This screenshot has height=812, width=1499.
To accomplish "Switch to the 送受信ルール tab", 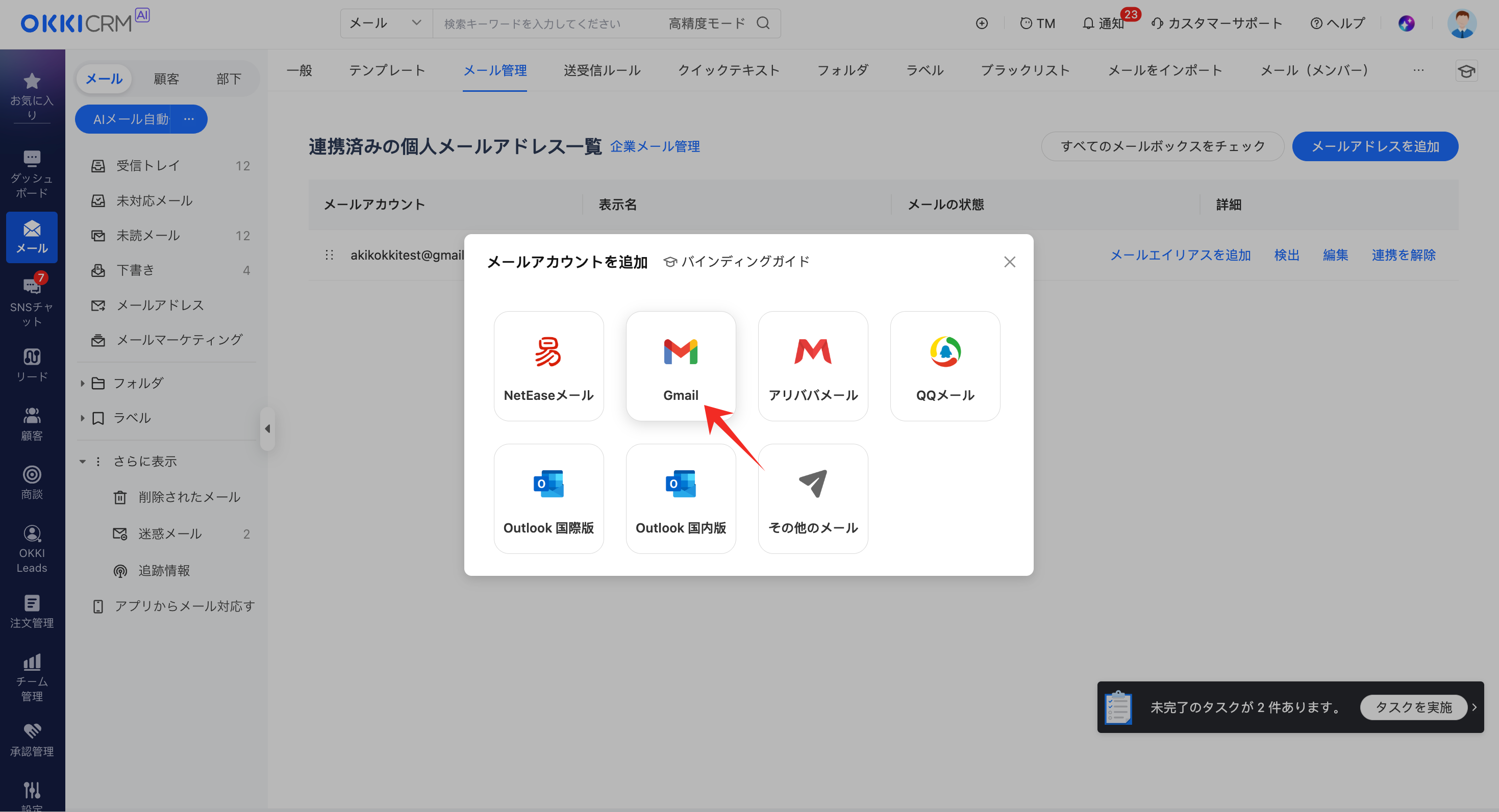I will click(x=602, y=70).
